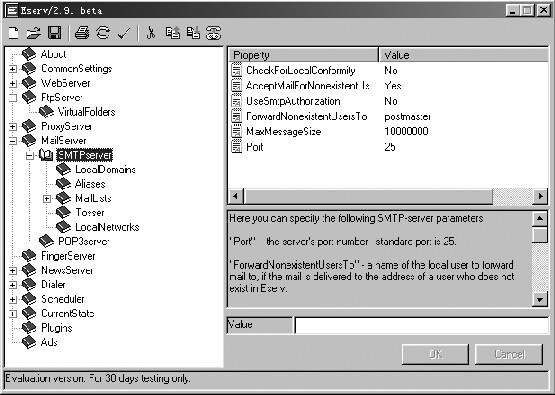Click the book icon beside POP3server
The image size is (555, 395).
(46, 241)
